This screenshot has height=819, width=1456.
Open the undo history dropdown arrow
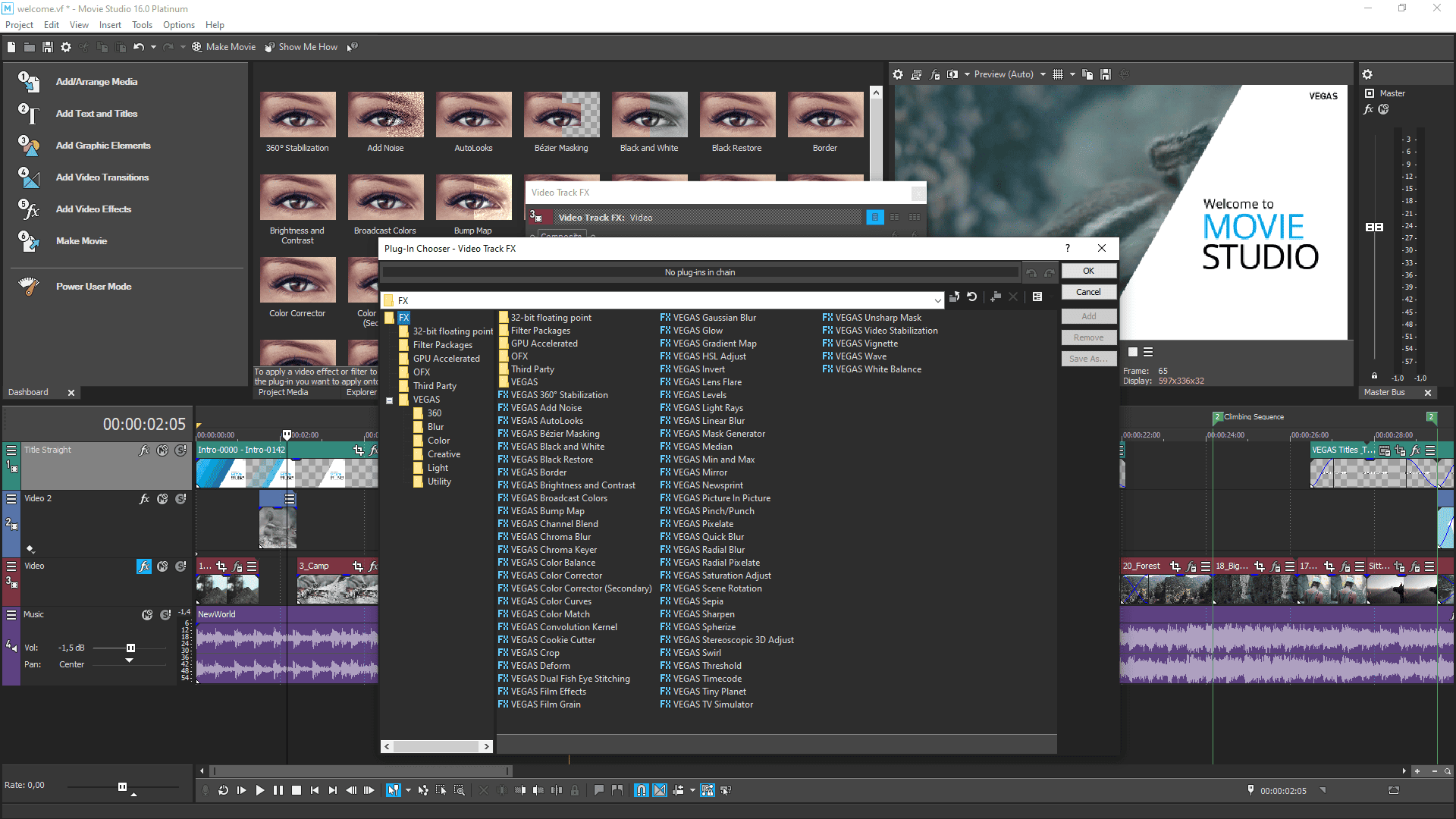[x=153, y=47]
